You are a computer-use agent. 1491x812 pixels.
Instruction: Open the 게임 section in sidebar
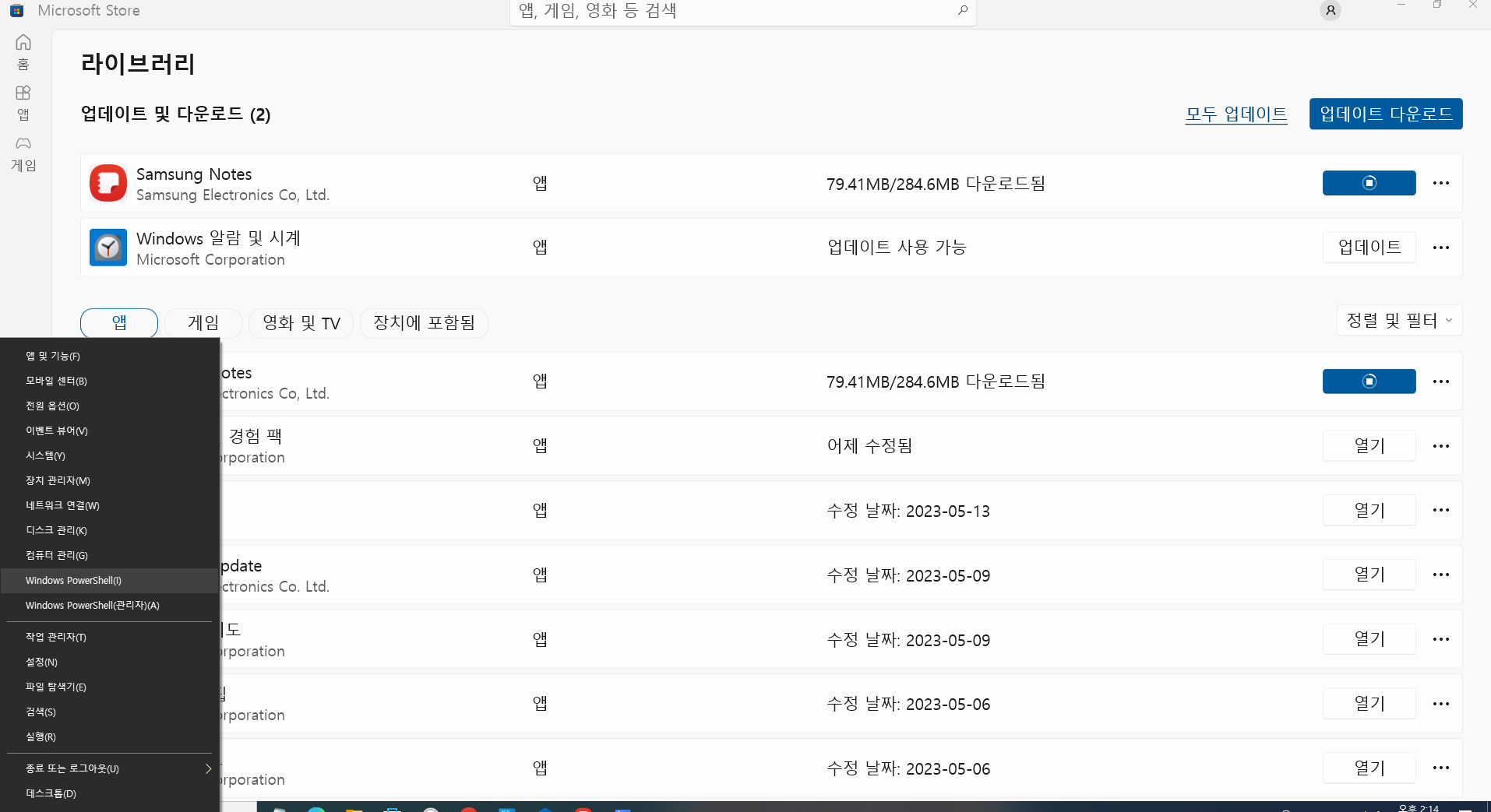pos(23,153)
